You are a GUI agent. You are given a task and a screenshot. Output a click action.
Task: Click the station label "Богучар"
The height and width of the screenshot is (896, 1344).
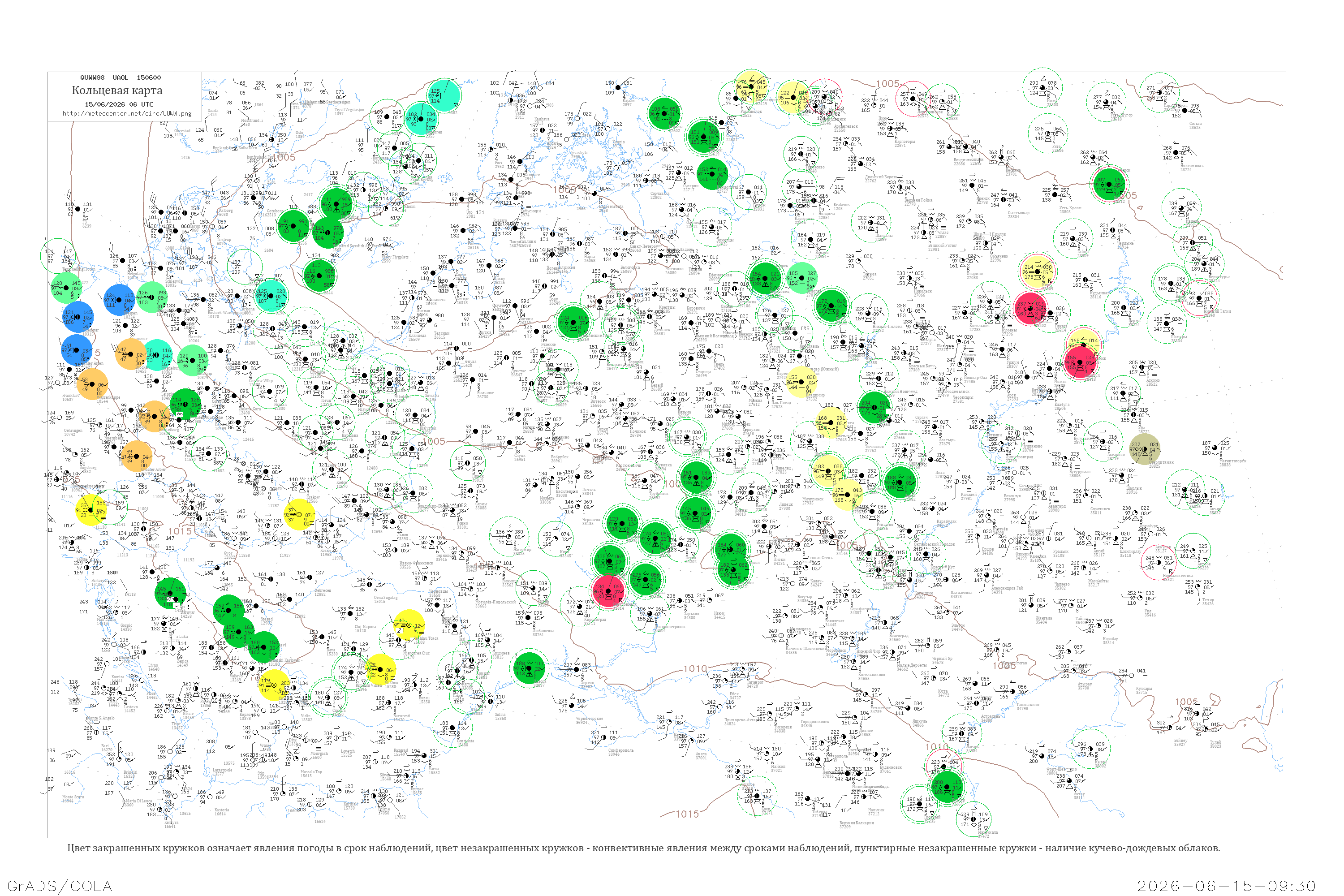click(x=805, y=597)
